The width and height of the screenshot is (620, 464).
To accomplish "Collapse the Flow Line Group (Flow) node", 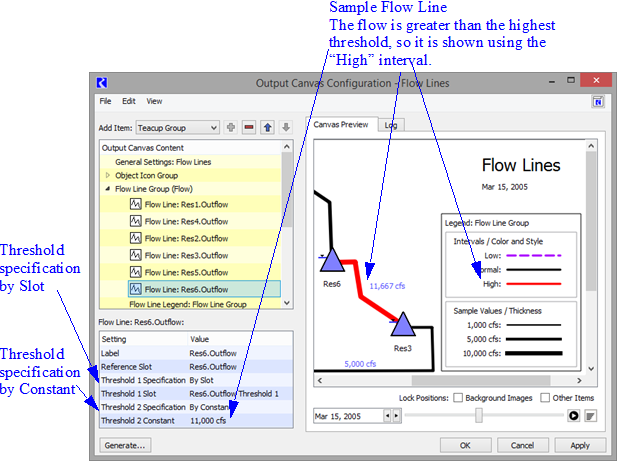I will coord(108,188).
